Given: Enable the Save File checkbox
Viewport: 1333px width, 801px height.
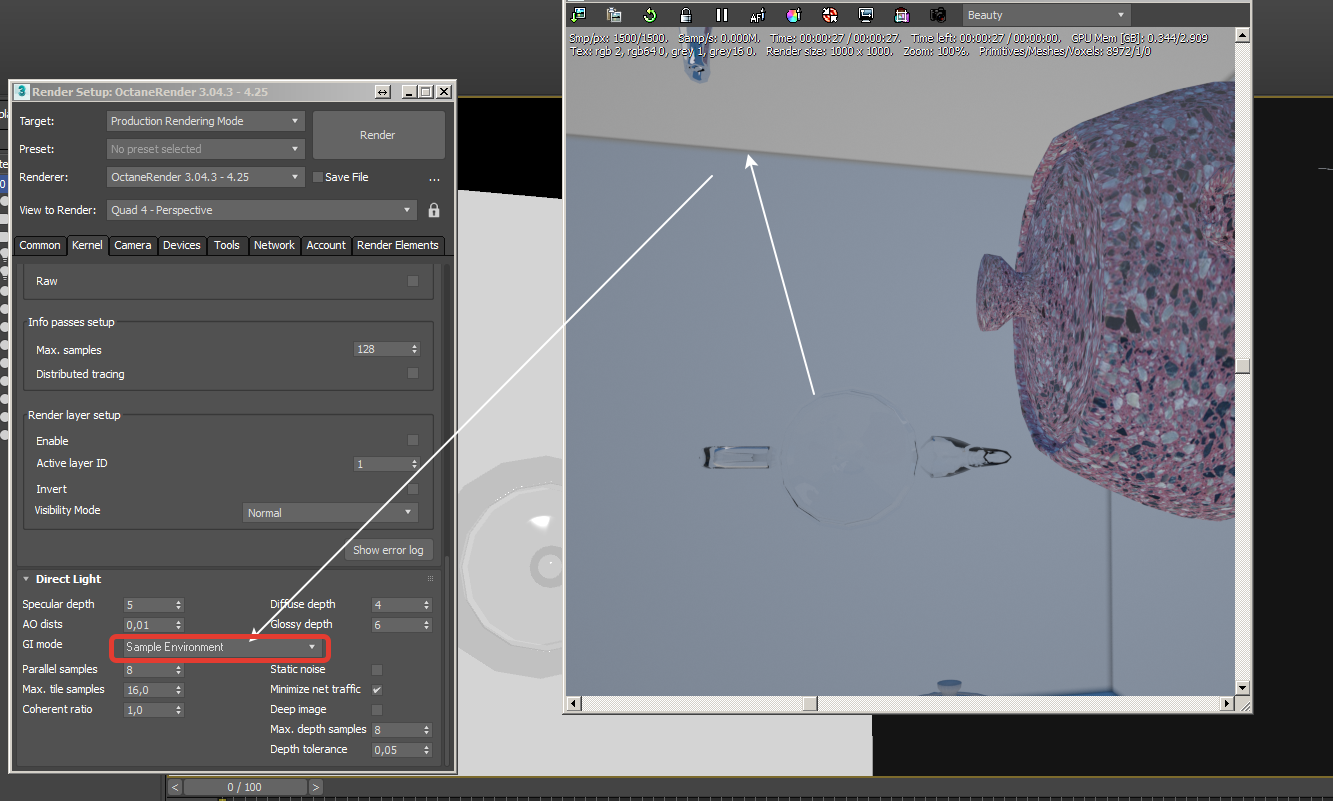Looking at the screenshot, I should click(x=319, y=177).
